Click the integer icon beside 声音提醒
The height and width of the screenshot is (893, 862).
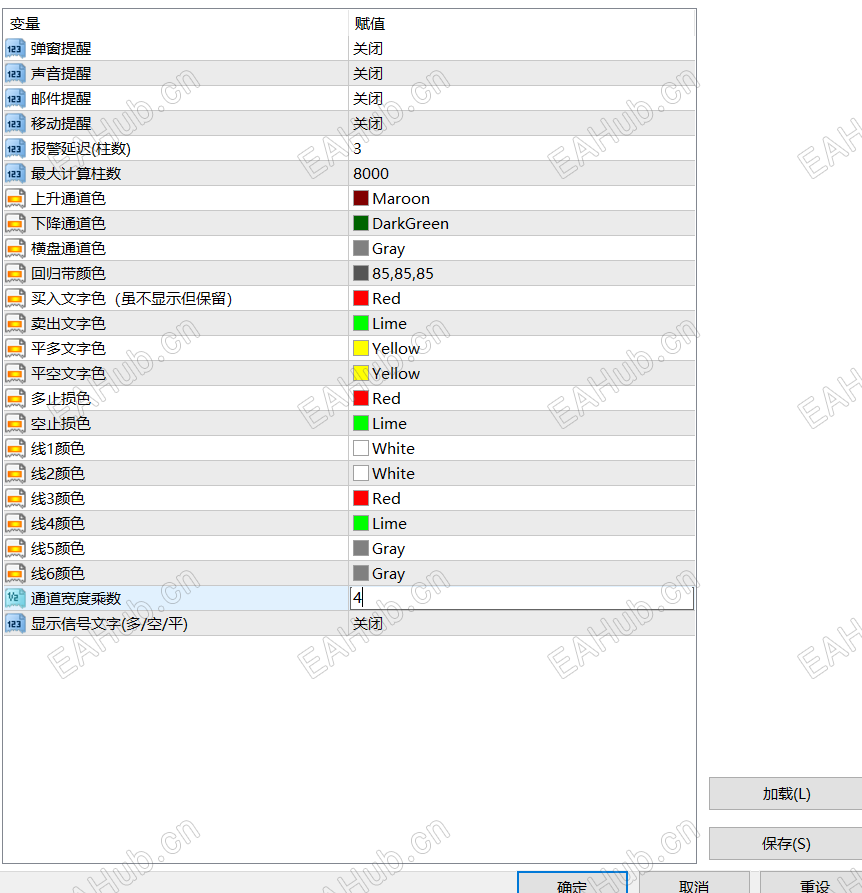click(x=15, y=73)
